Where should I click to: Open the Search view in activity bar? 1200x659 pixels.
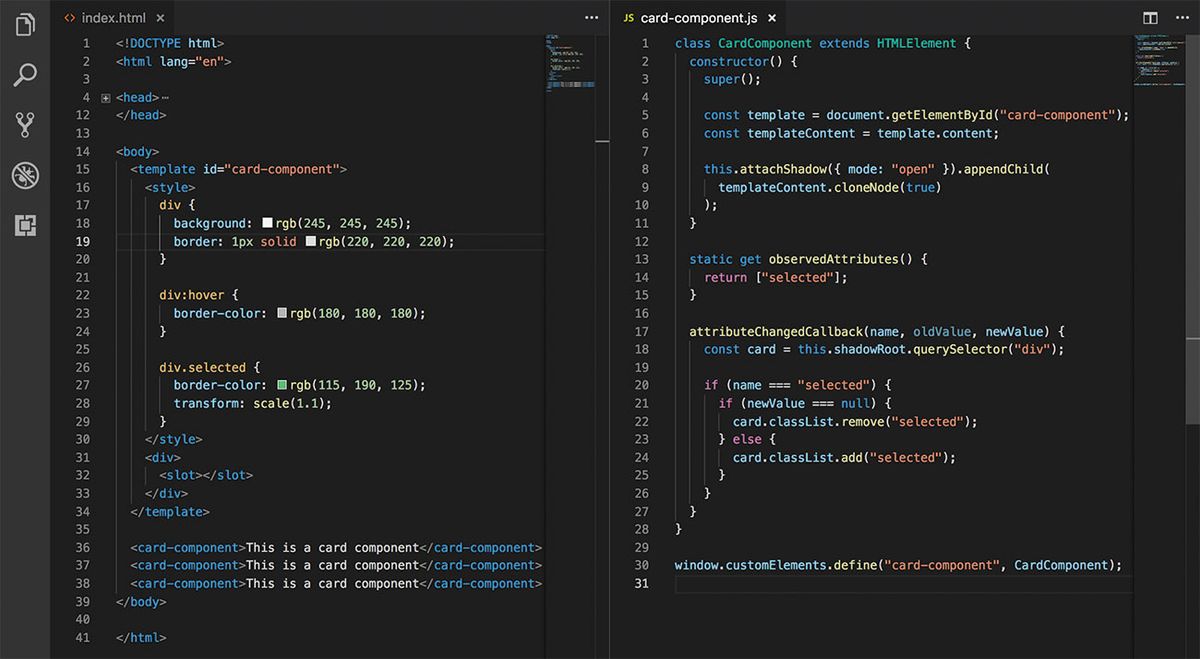pyautogui.click(x=25, y=75)
